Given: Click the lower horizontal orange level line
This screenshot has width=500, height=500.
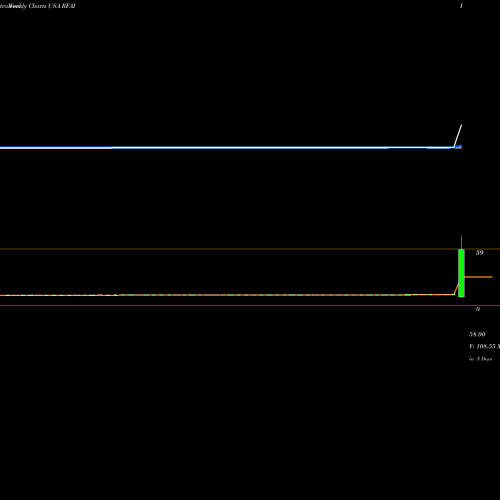Looking at the screenshot, I should pos(250,305).
